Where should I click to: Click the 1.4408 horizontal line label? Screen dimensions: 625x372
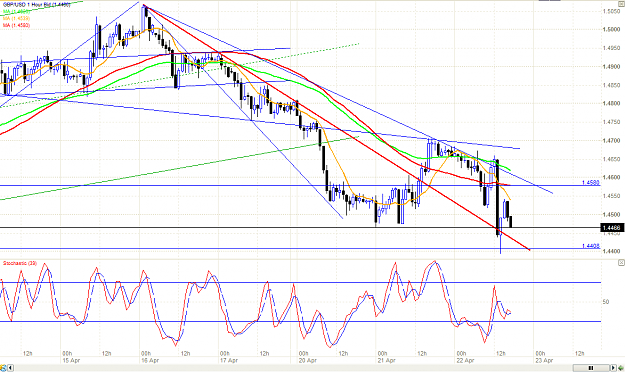[x=591, y=246]
